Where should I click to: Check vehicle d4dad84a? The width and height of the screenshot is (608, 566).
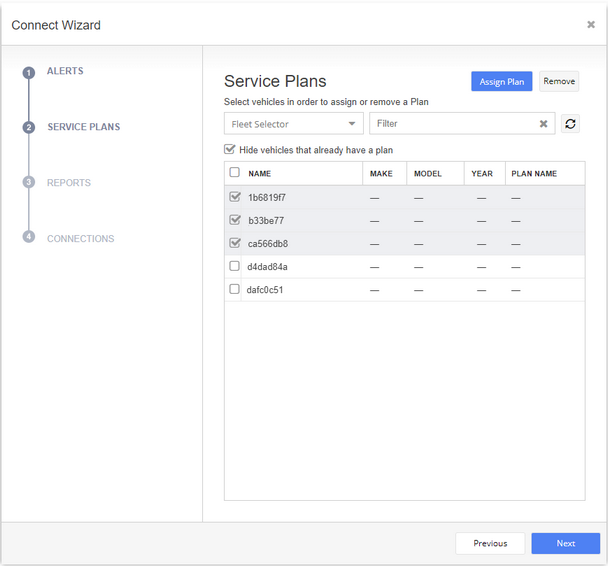234,266
